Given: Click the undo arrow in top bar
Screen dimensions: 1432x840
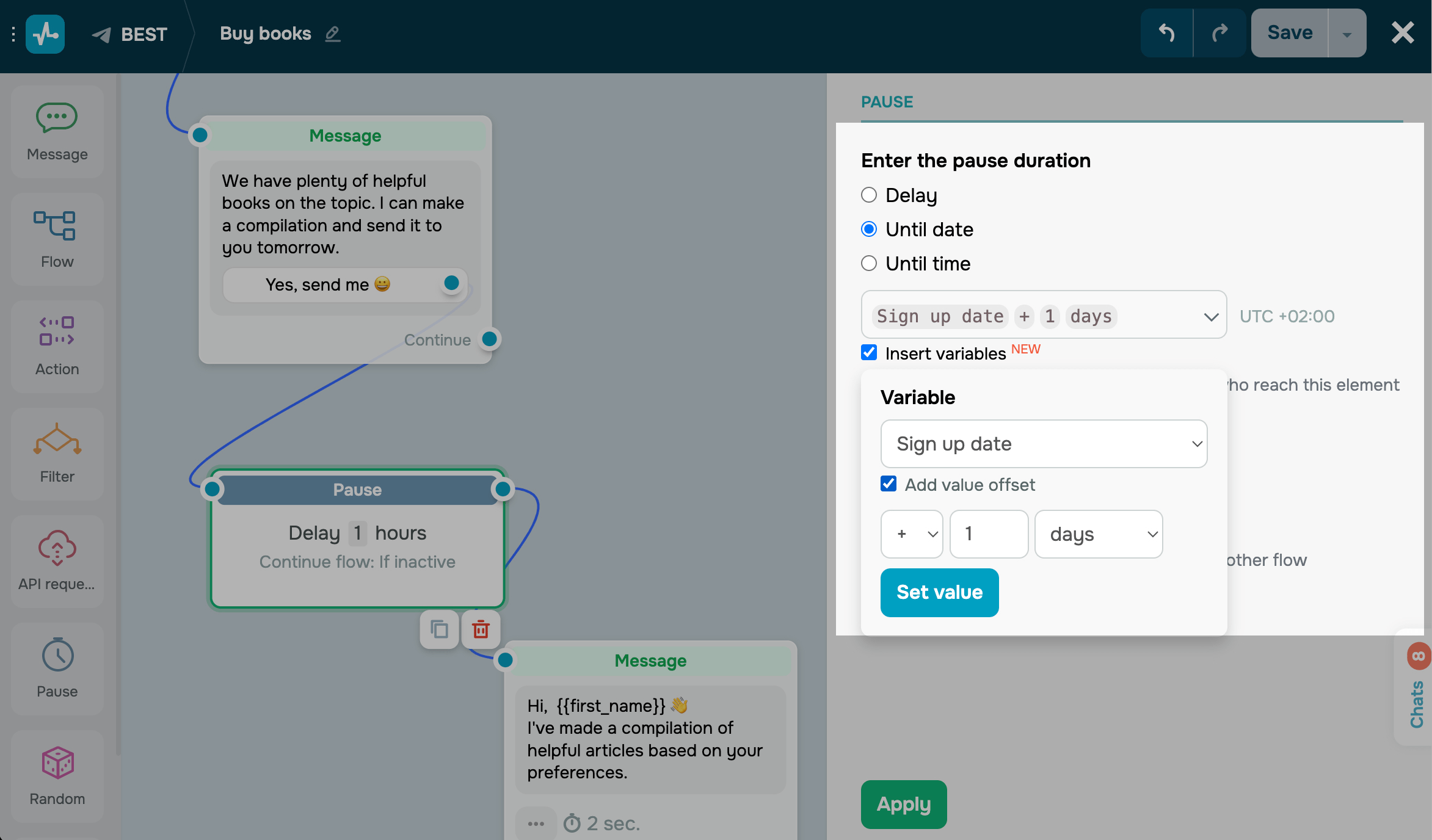Looking at the screenshot, I should 1166,33.
